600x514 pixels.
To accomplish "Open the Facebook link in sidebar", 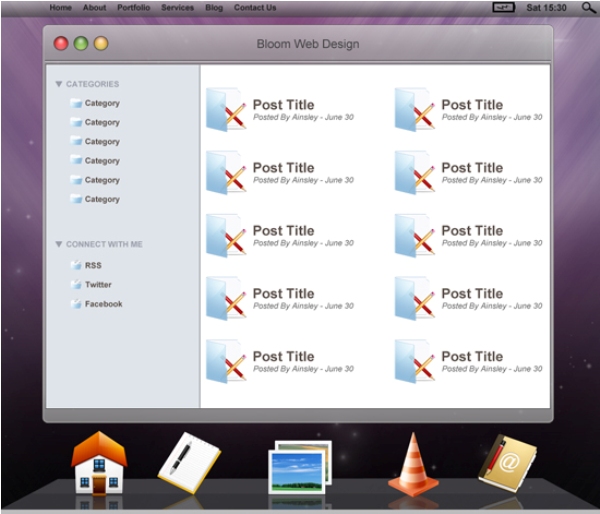I will tap(103, 304).
